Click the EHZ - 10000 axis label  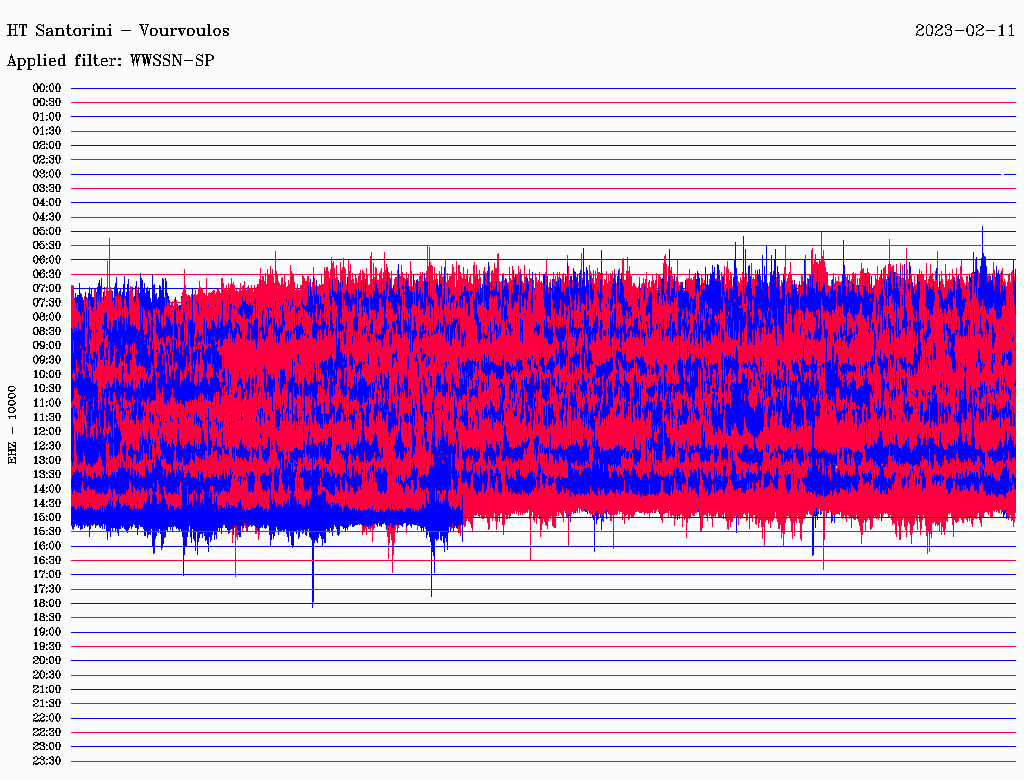[x=12, y=424]
